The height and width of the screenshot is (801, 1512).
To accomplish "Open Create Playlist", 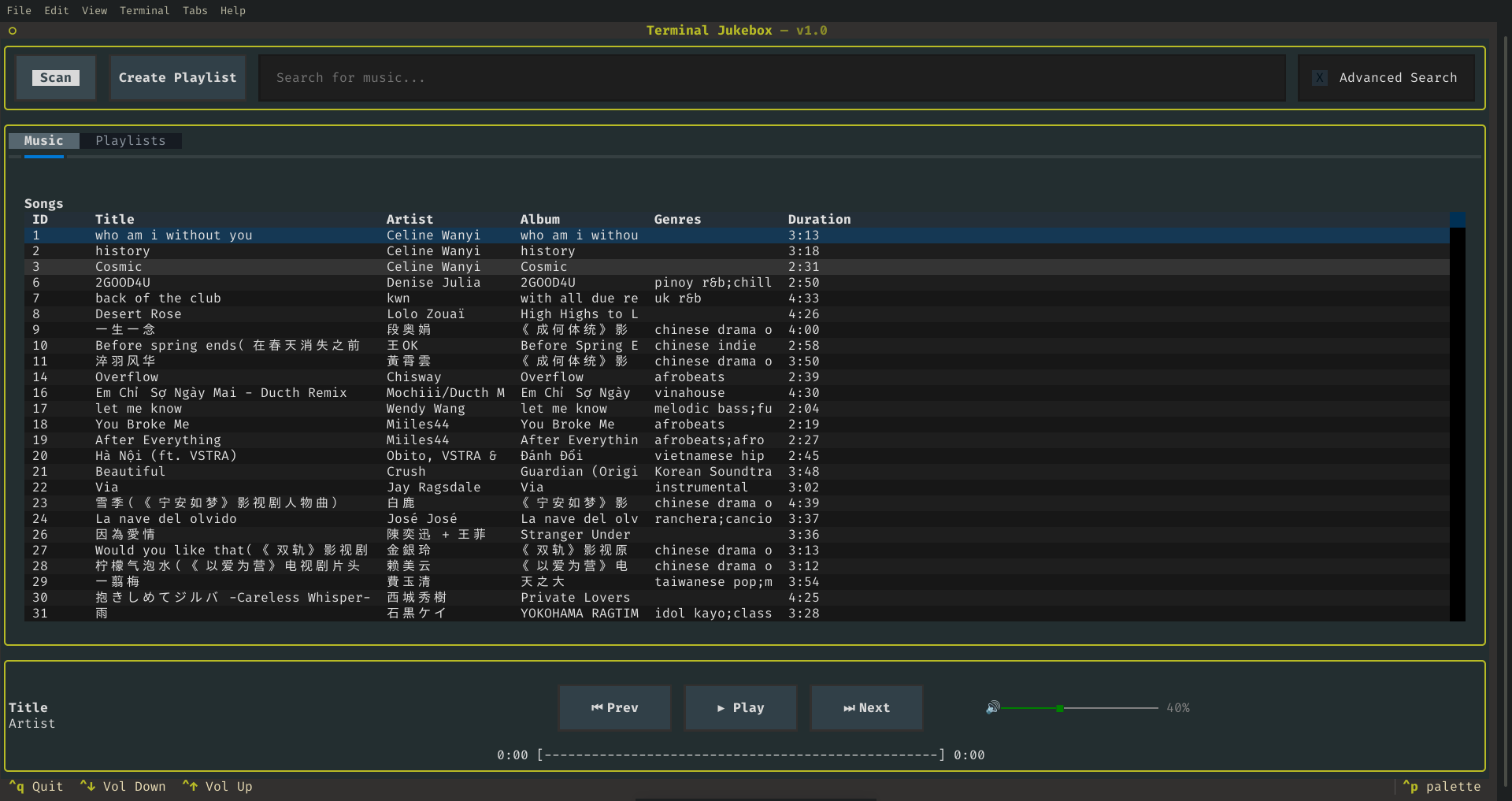I will pyautogui.click(x=177, y=77).
